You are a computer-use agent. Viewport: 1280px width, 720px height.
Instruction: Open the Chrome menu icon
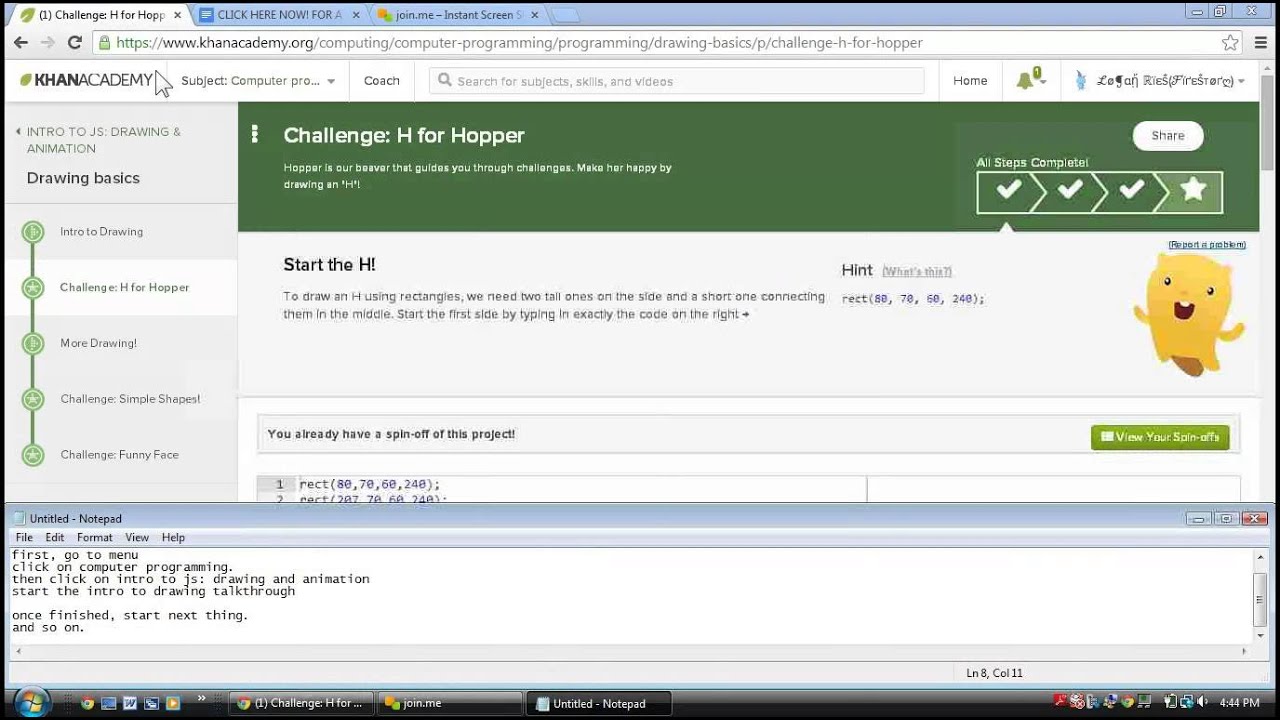(1259, 42)
